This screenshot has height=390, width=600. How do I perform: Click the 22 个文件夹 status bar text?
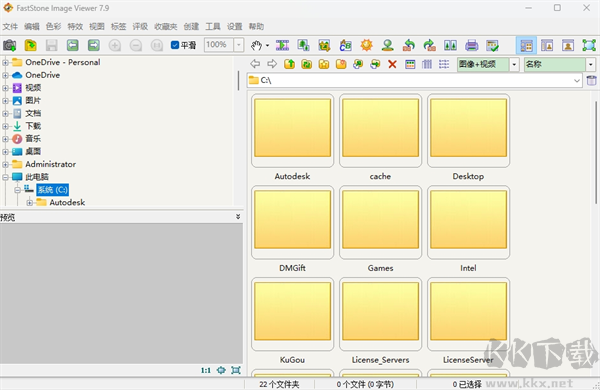click(279, 384)
